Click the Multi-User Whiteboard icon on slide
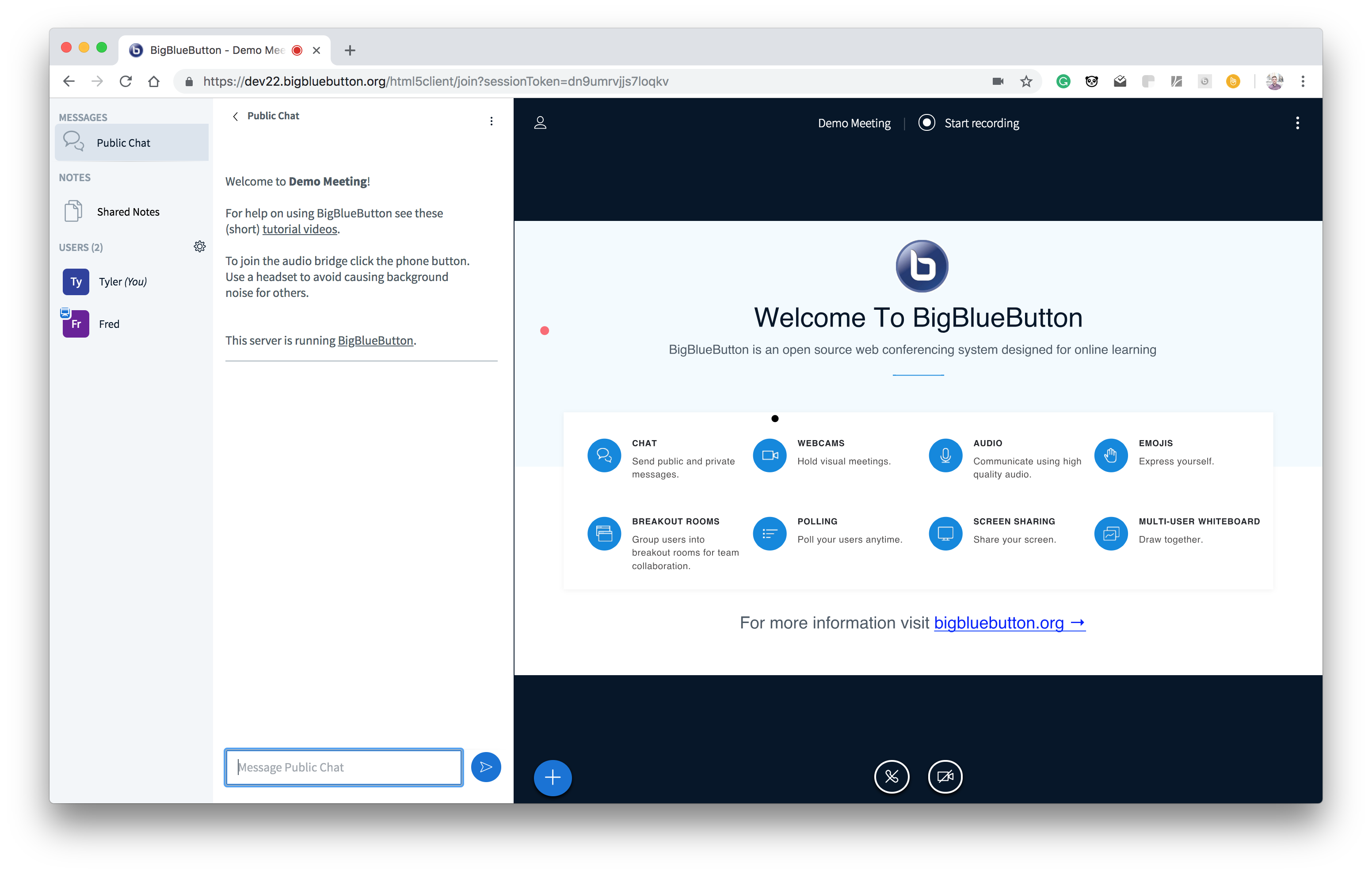Screen dimensions: 1372x874 1111,533
